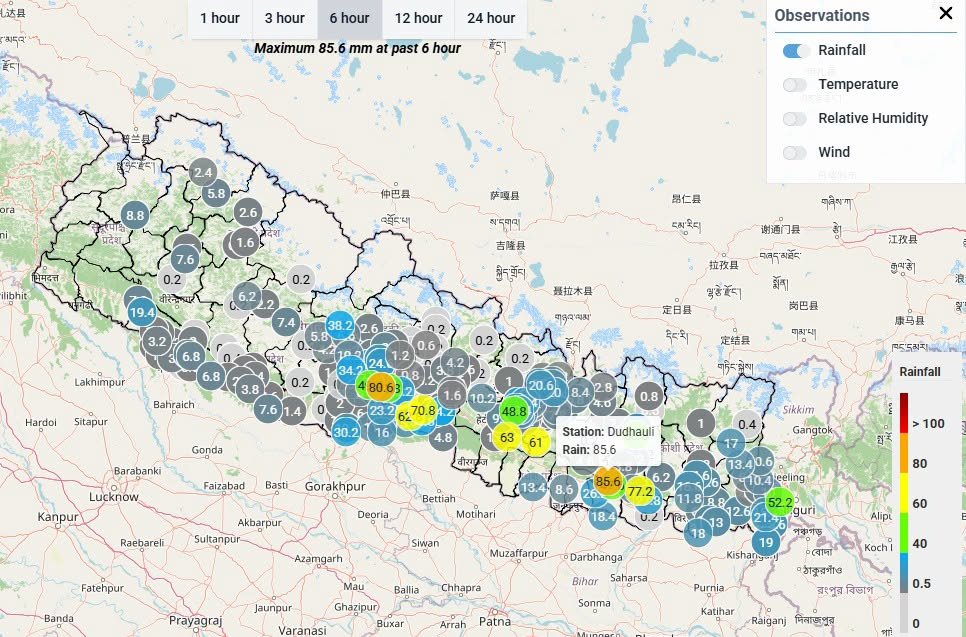Image resolution: width=966 pixels, height=637 pixels.
Task: Click the 18 rainfall marker
Action: tap(698, 533)
